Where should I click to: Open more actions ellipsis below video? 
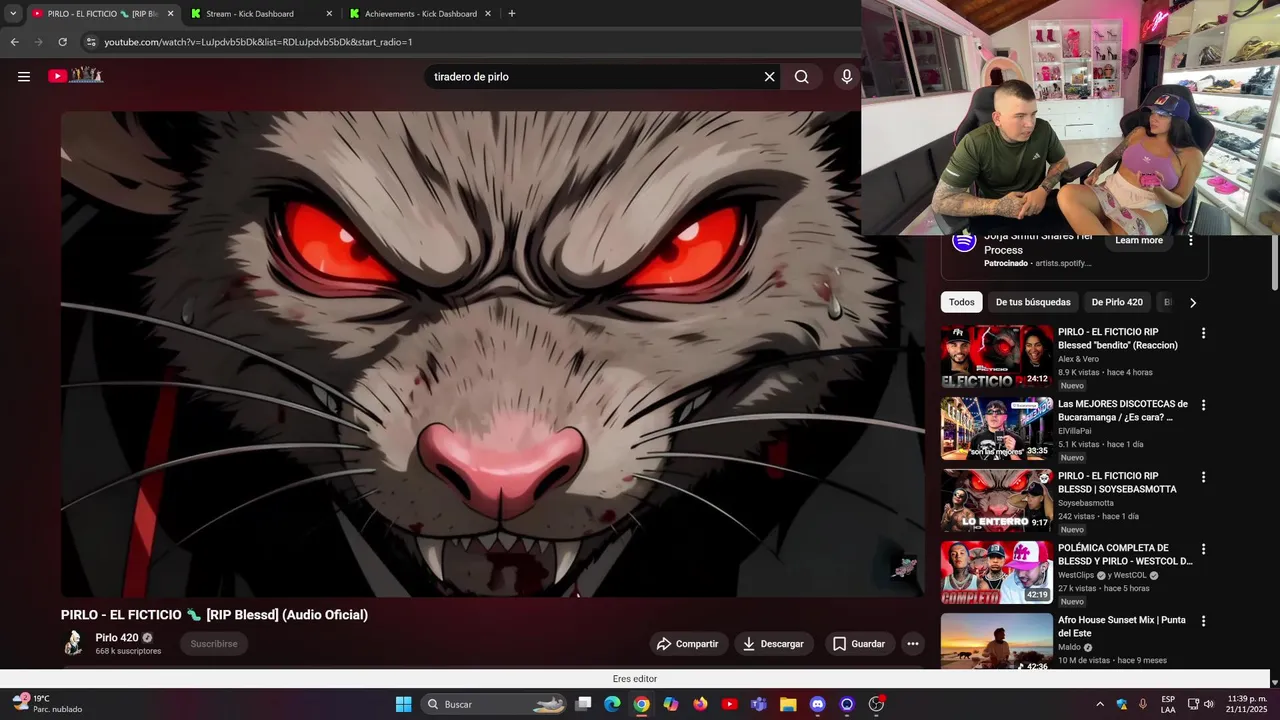click(912, 644)
